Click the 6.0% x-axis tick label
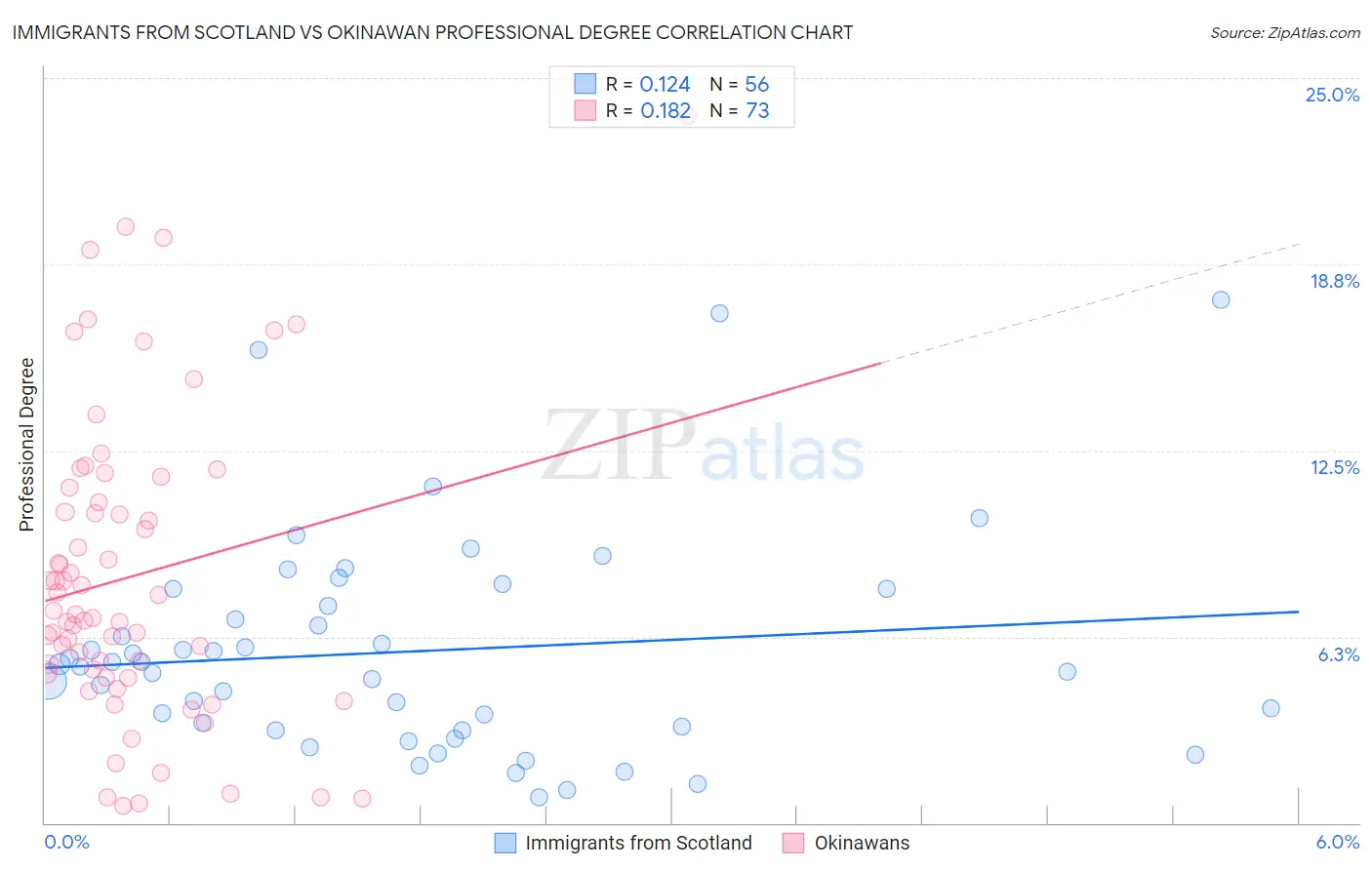Image resolution: width=1372 pixels, height=870 pixels. pyautogui.click(x=1337, y=842)
